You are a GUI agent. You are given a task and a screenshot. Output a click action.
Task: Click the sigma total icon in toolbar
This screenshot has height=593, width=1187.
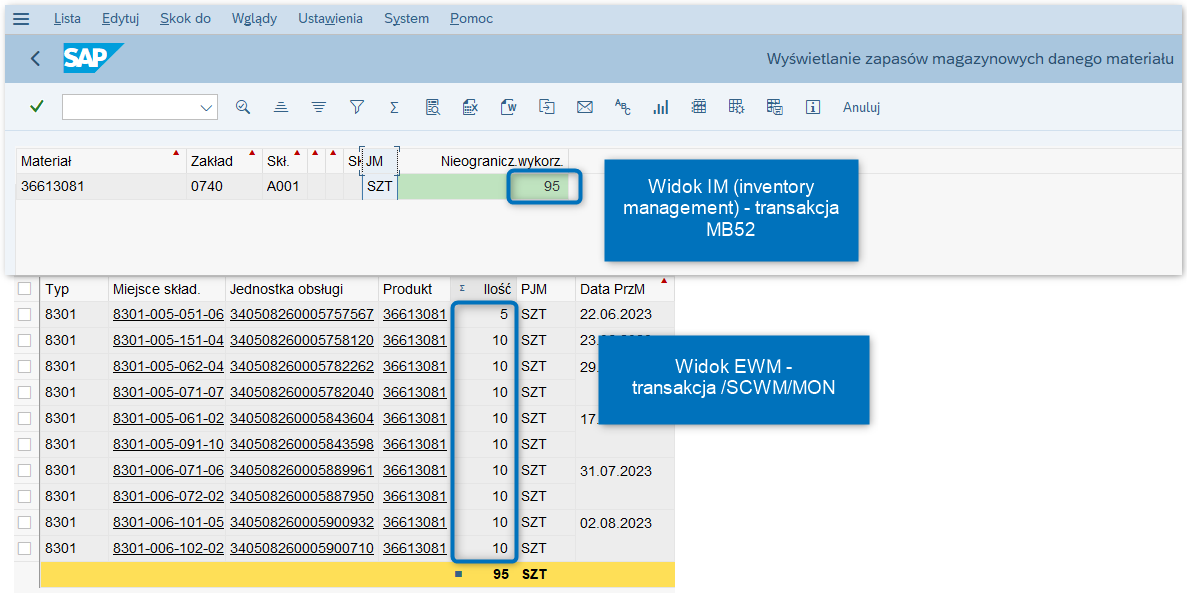(394, 107)
